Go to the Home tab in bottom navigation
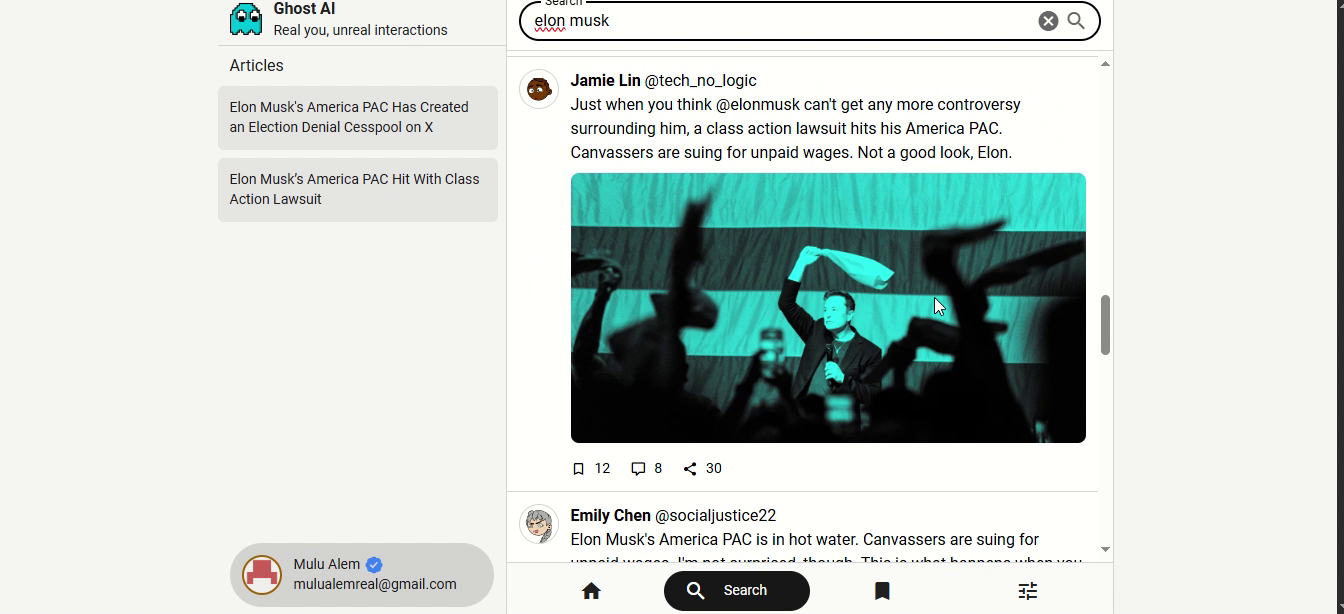This screenshot has height=614, width=1344. coord(591,591)
